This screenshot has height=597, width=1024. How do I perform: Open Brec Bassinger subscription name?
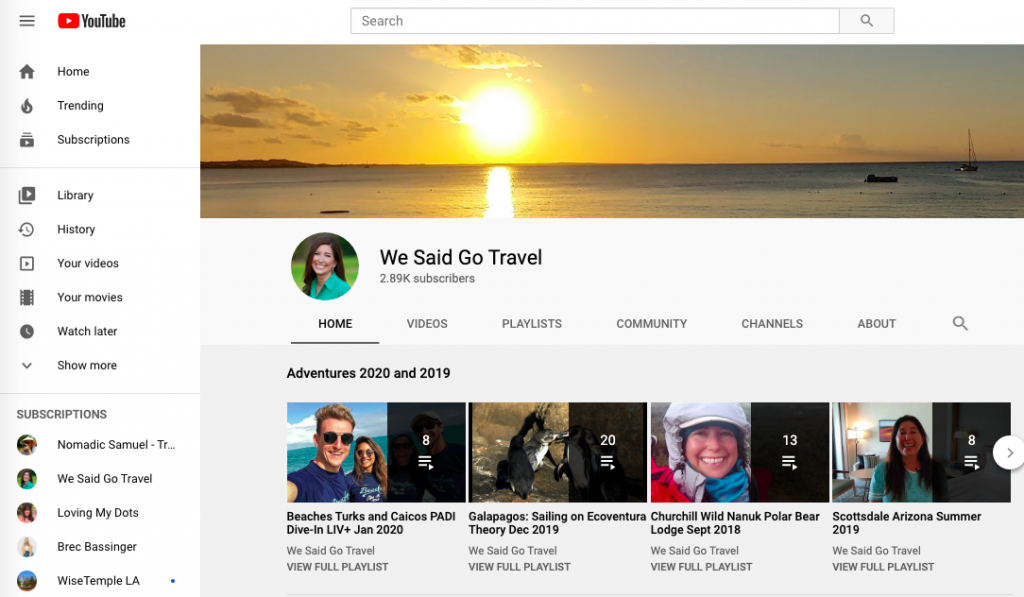[x=97, y=547]
